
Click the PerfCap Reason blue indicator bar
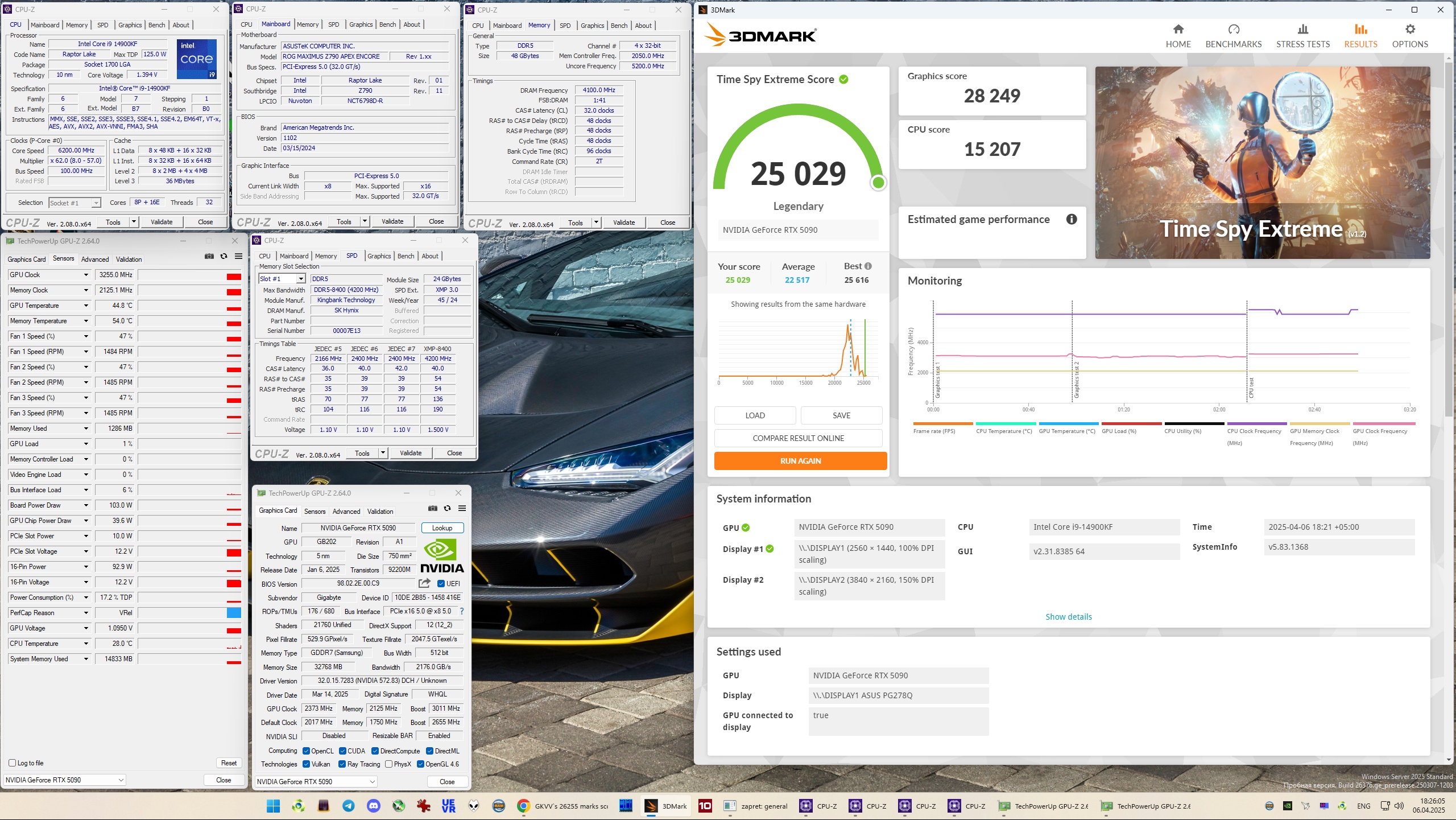234,613
